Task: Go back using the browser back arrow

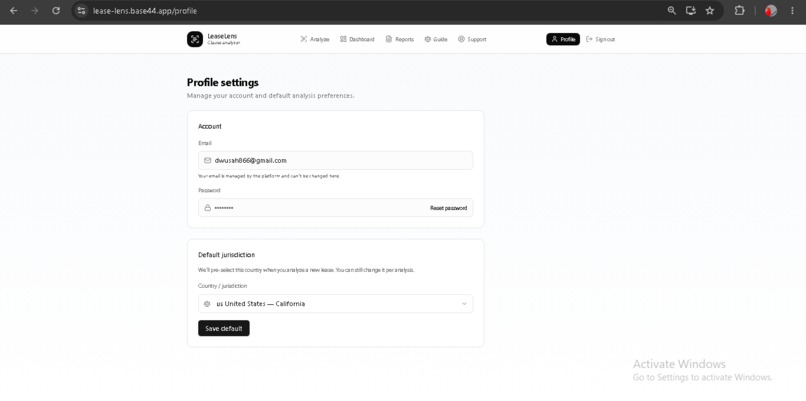Action: click(x=13, y=11)
